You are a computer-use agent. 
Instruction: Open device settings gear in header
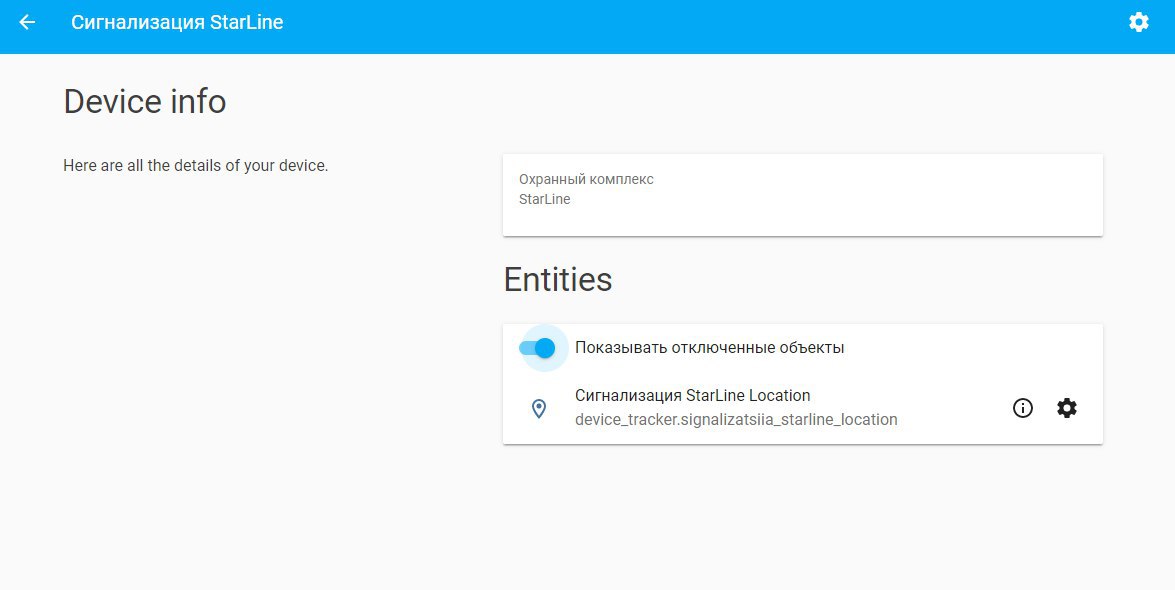pyautogui.click(x=1138, y=22)
